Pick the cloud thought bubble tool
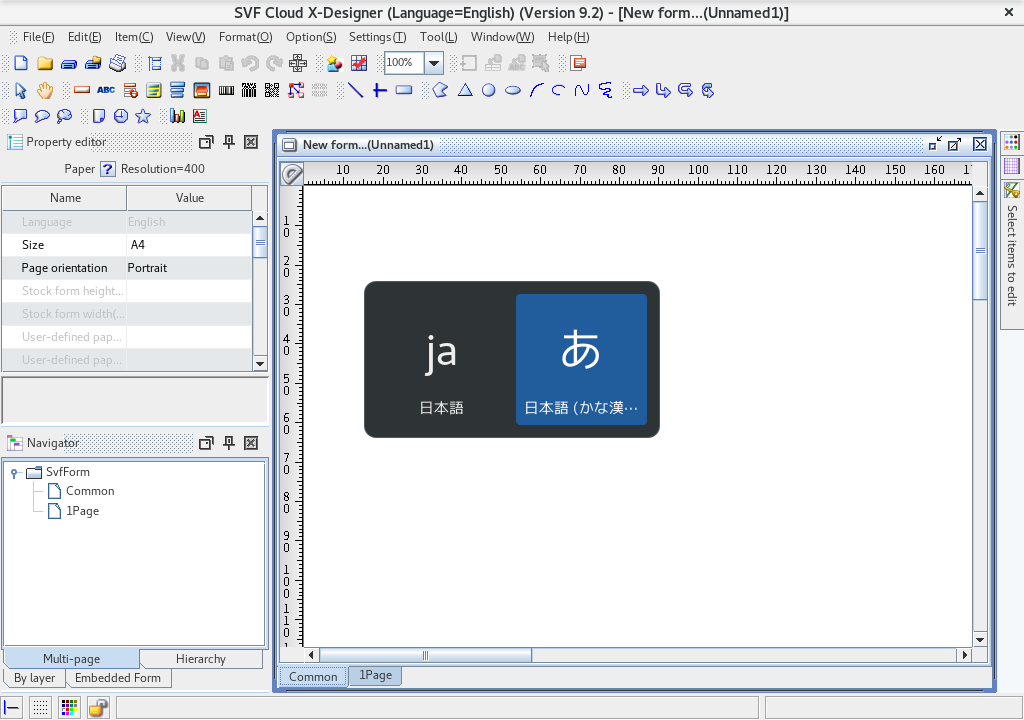Screen dimensions: 1024x720 pyautogui.click(x=64, y=116)
